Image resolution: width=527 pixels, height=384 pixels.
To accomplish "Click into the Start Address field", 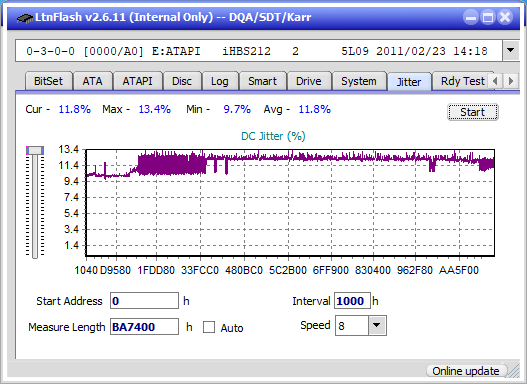I will pos(145,301).
